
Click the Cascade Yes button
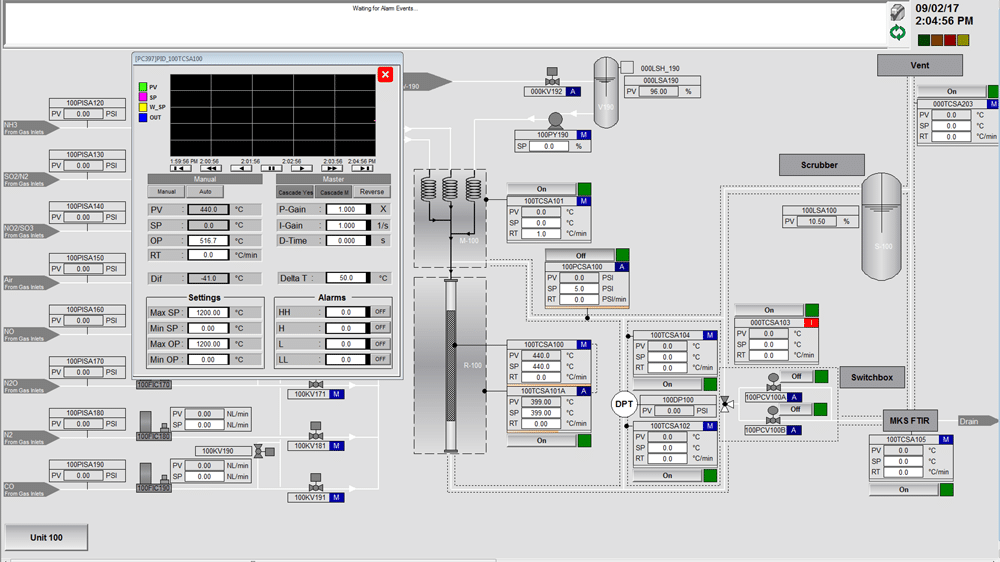tap(295, 192)
